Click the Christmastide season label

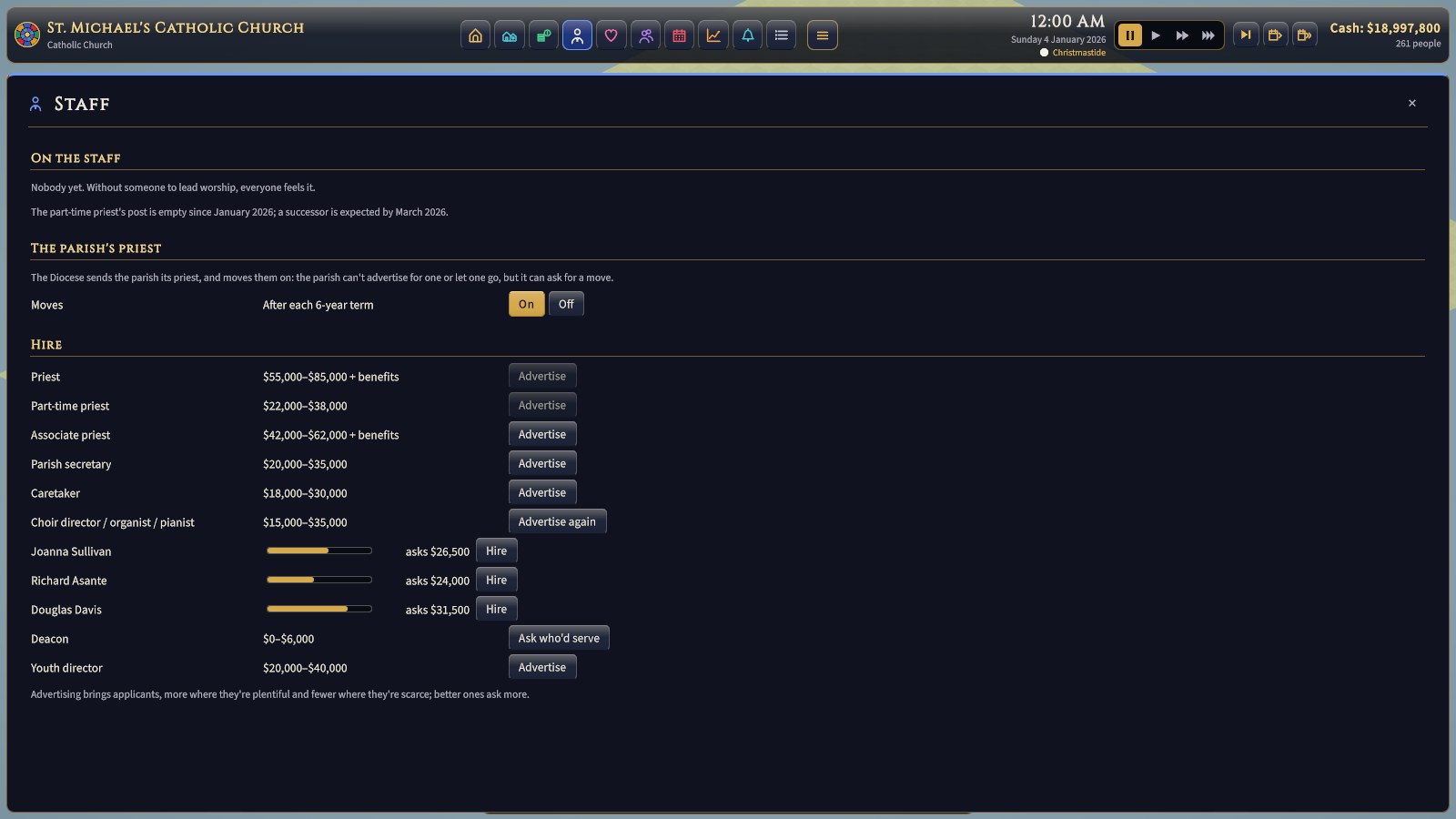(x=1079, y=53)
